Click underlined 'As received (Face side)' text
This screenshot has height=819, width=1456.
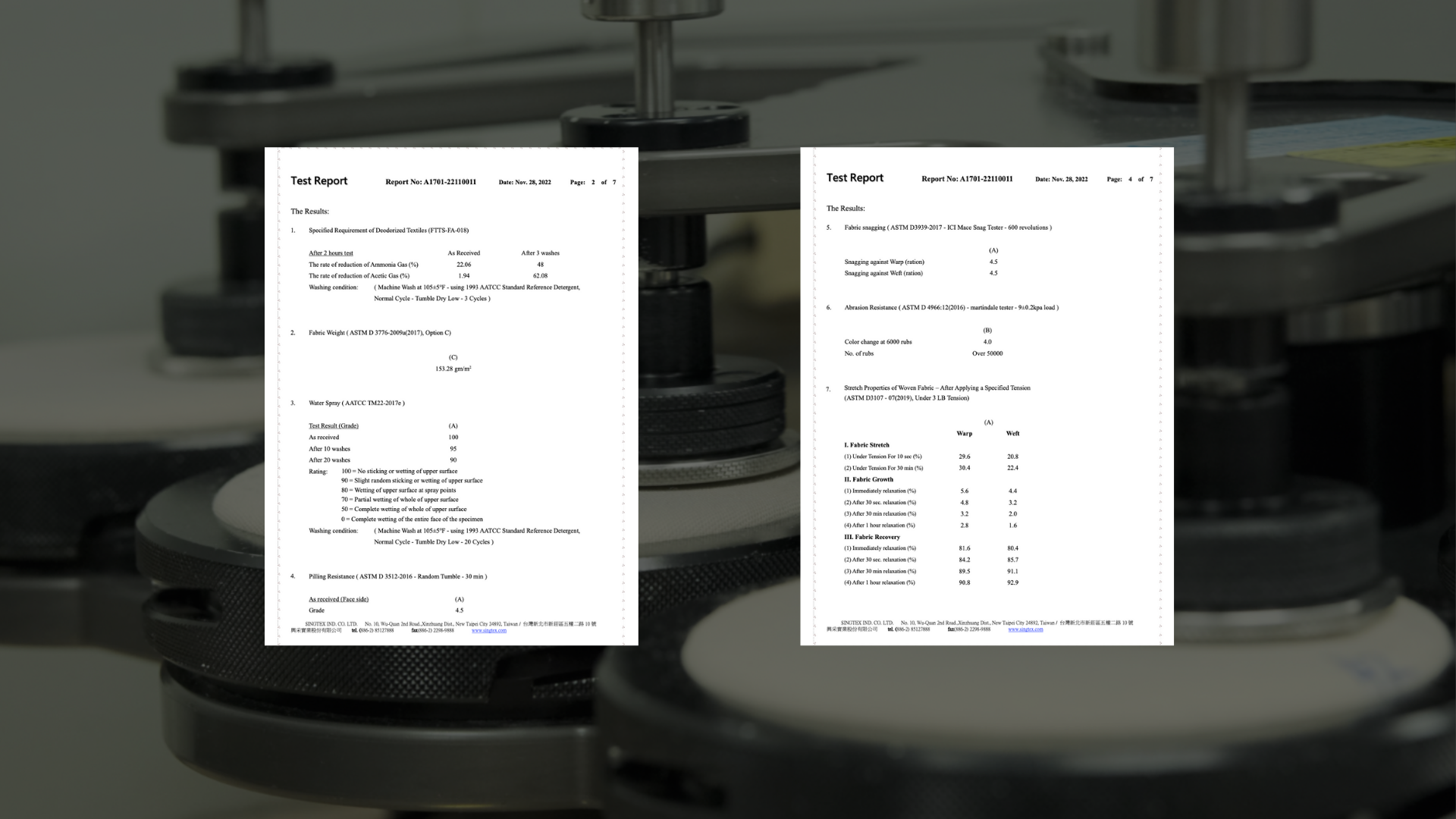[x=338, y=599]
